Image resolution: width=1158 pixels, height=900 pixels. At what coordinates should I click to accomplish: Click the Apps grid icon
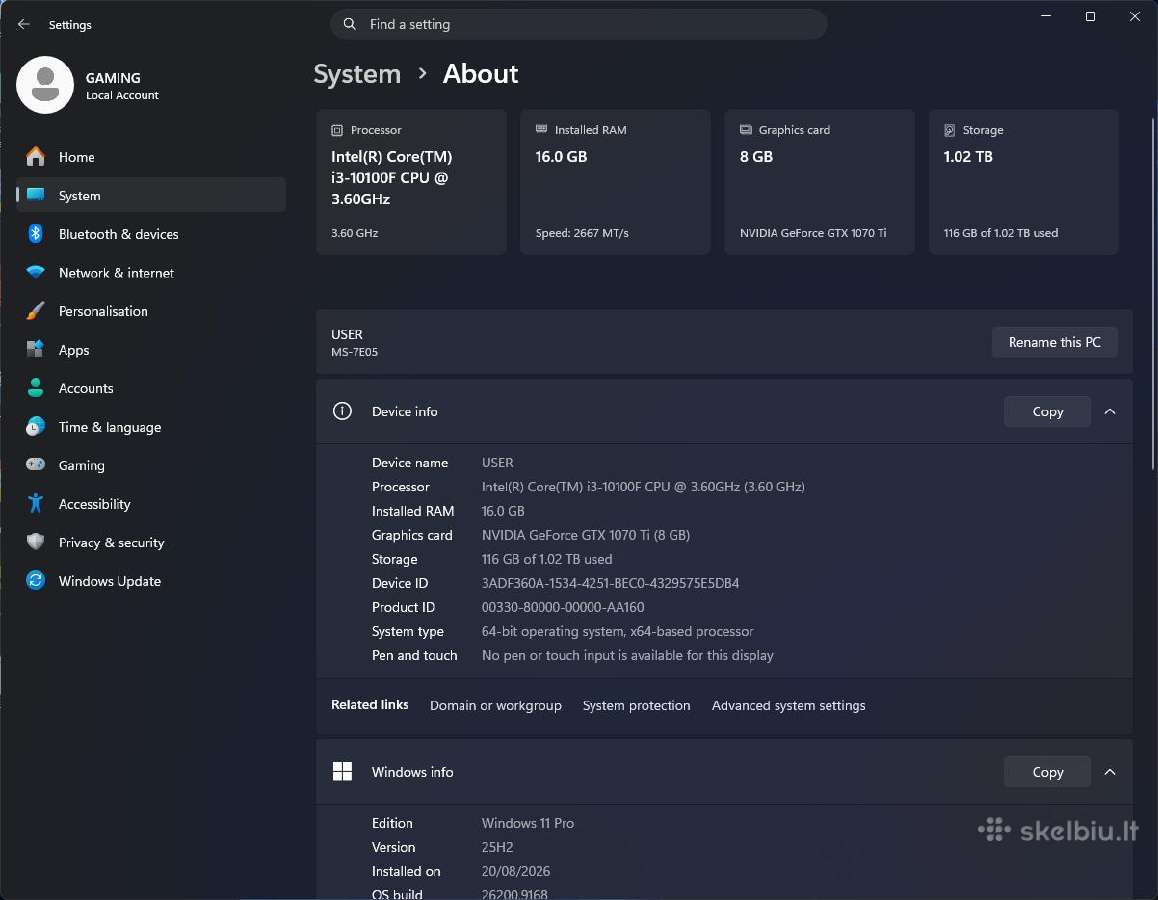coord(35,349)
